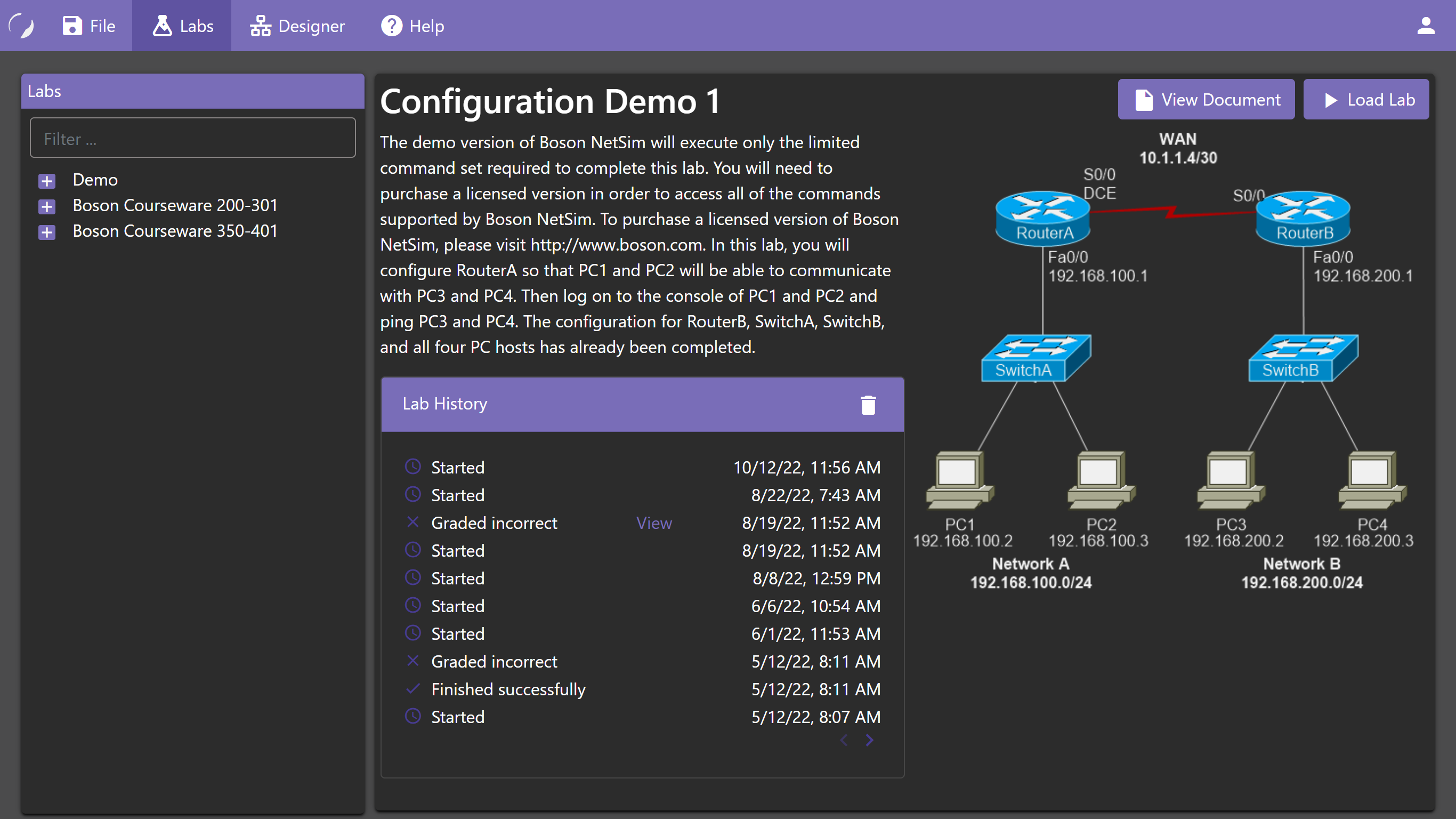1456x819 pixels.
Task: Focus the labs Filter input field
Action: (192, 138)
